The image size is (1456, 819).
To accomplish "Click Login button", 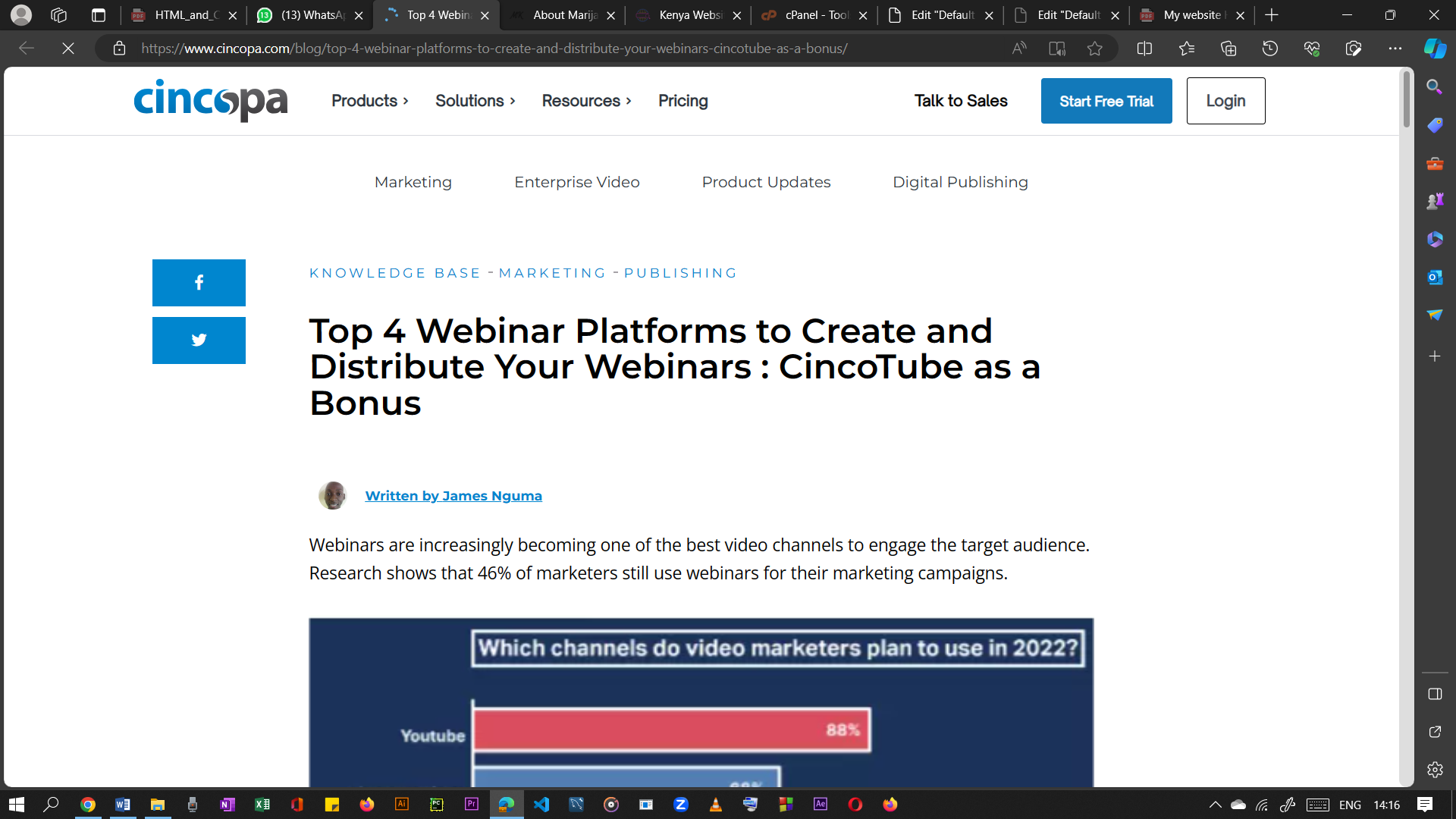I will pyautogui.click(x=1225, y=101).
